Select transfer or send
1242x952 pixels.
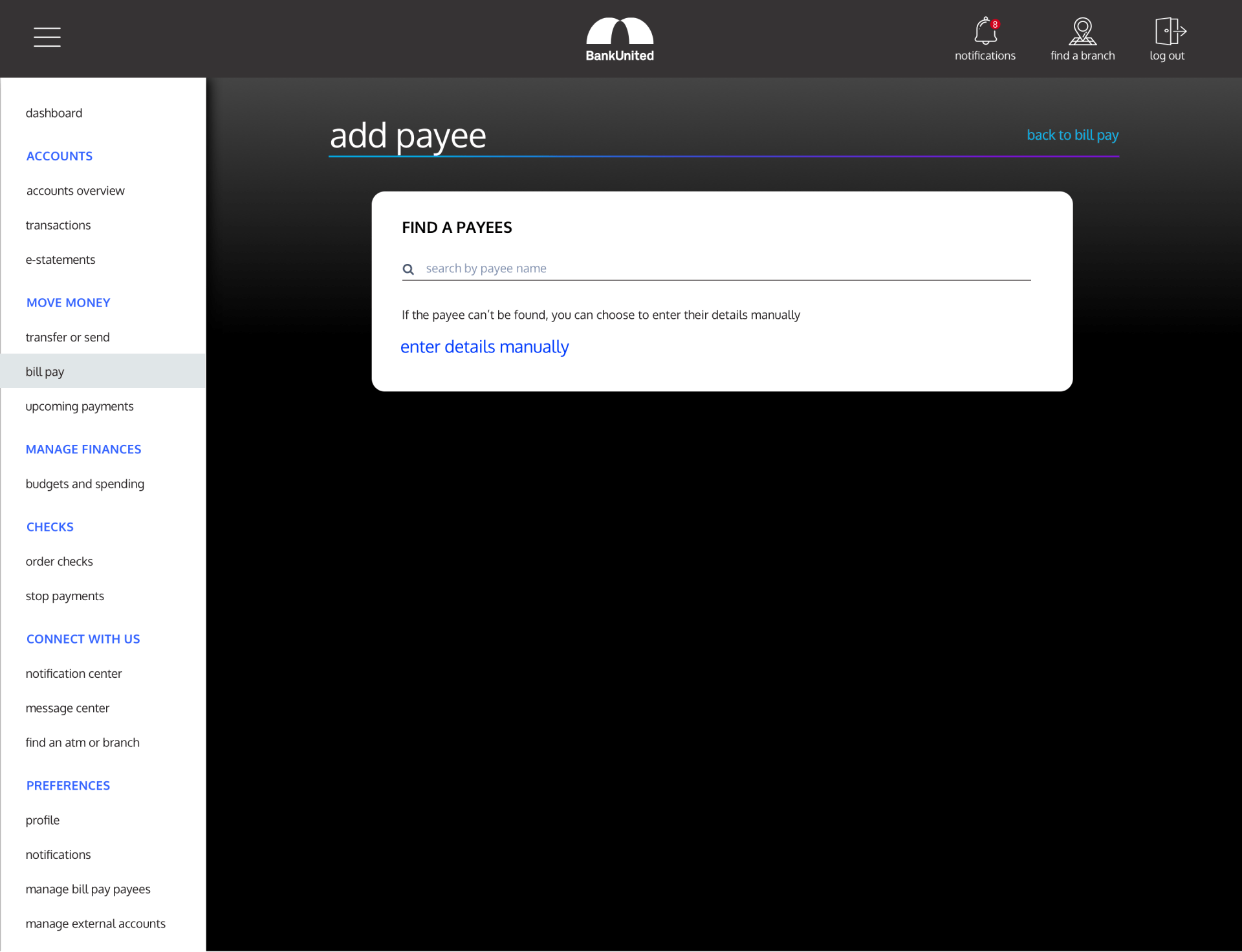coord(67,338)
